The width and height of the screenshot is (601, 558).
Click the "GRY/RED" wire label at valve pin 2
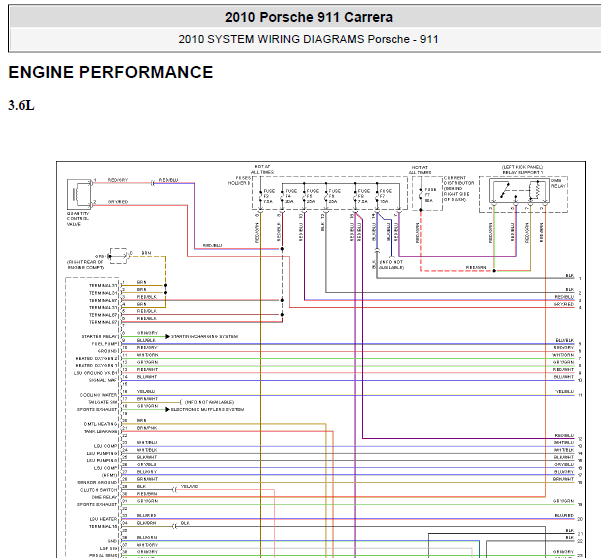pyautogui.click(x=118, y=202)
